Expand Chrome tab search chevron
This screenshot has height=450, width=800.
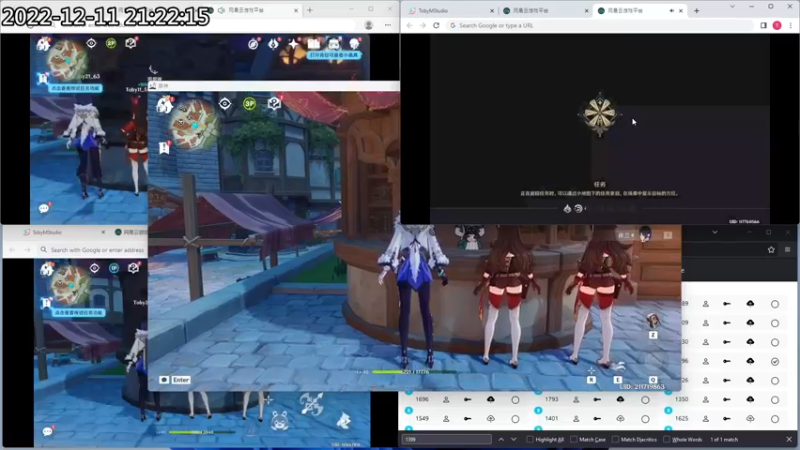[732, 7]
